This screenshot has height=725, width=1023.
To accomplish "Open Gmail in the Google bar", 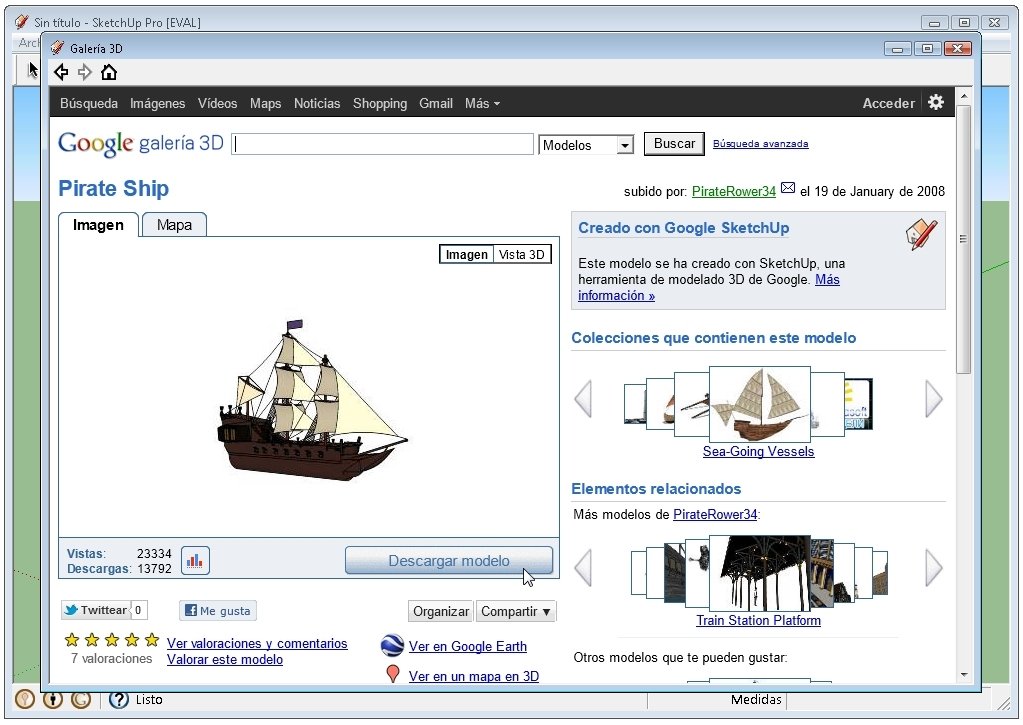I will point(436,103).
